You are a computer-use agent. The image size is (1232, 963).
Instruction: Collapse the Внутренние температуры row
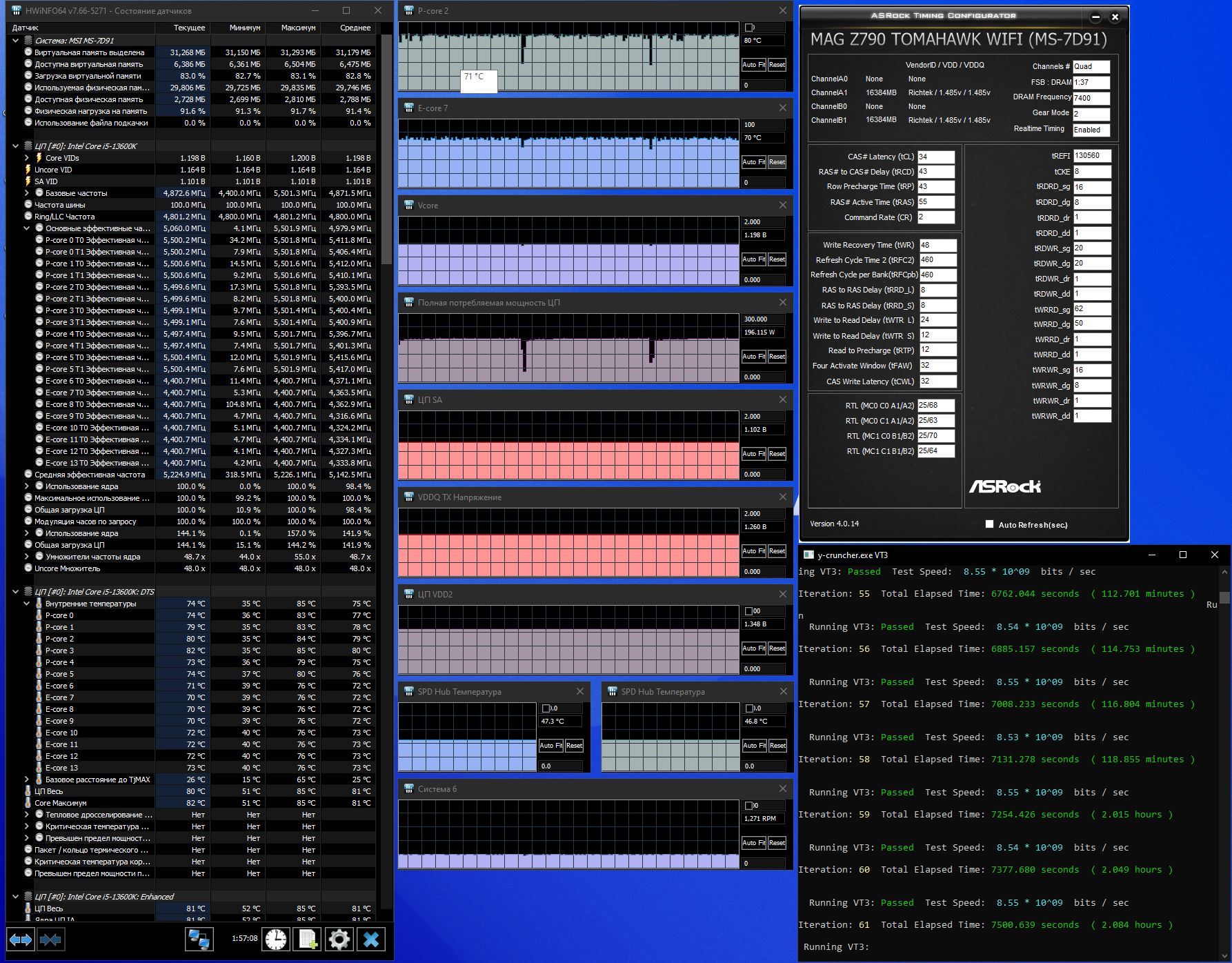tap(27, 604)
